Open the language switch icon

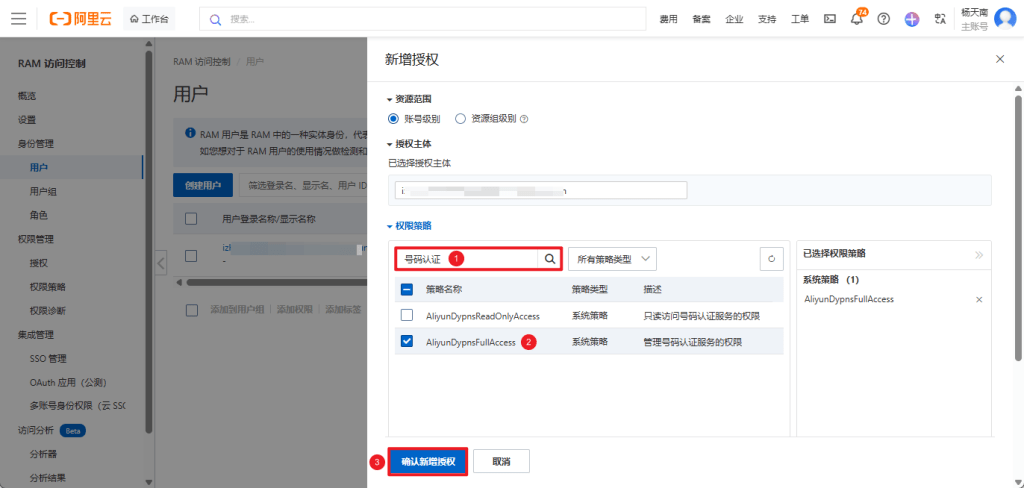click(x=940, y=19)
